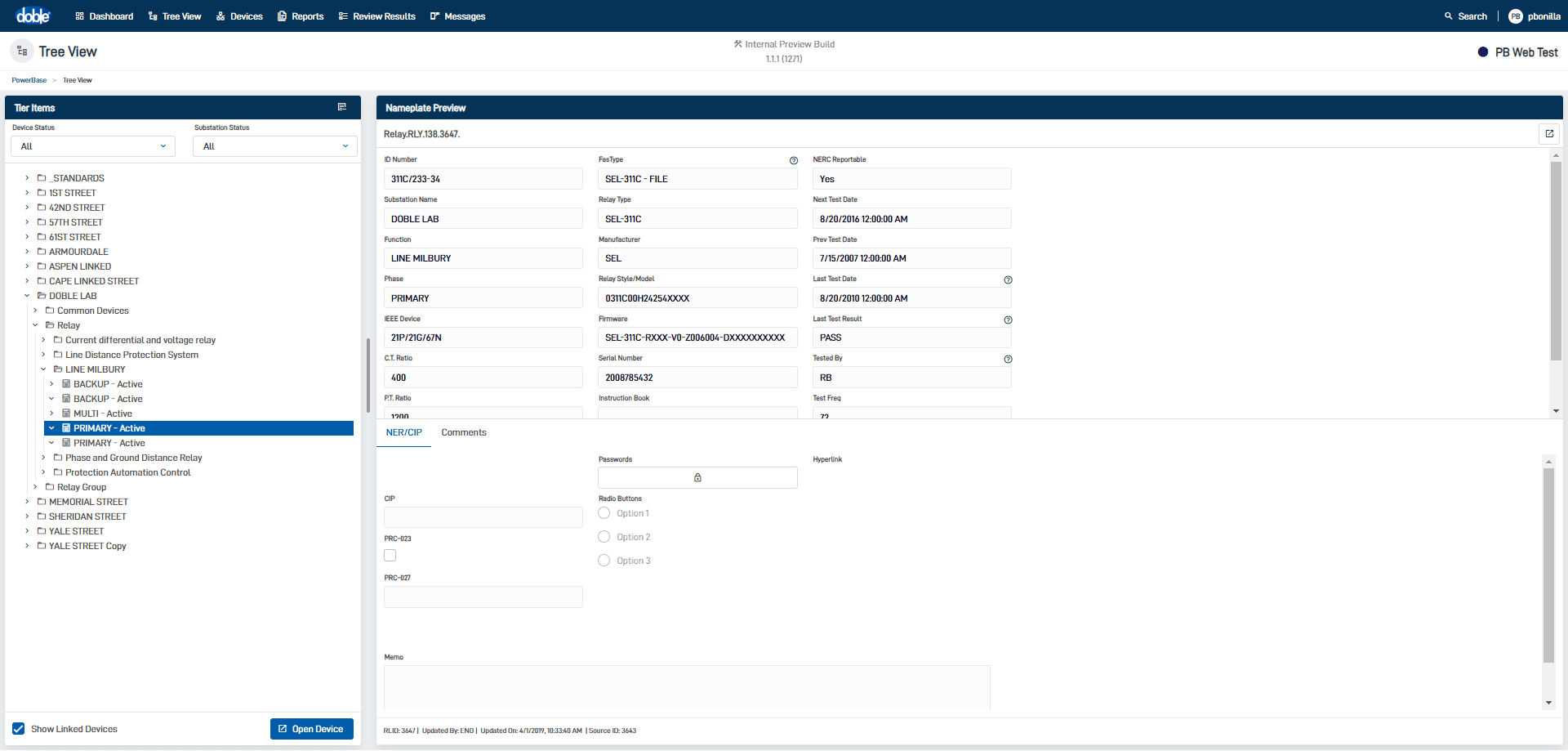The image size is (1568, 751).
Task: Click Last Test Result help icon
Action: pyautogui.click(x=1008, y=320)
